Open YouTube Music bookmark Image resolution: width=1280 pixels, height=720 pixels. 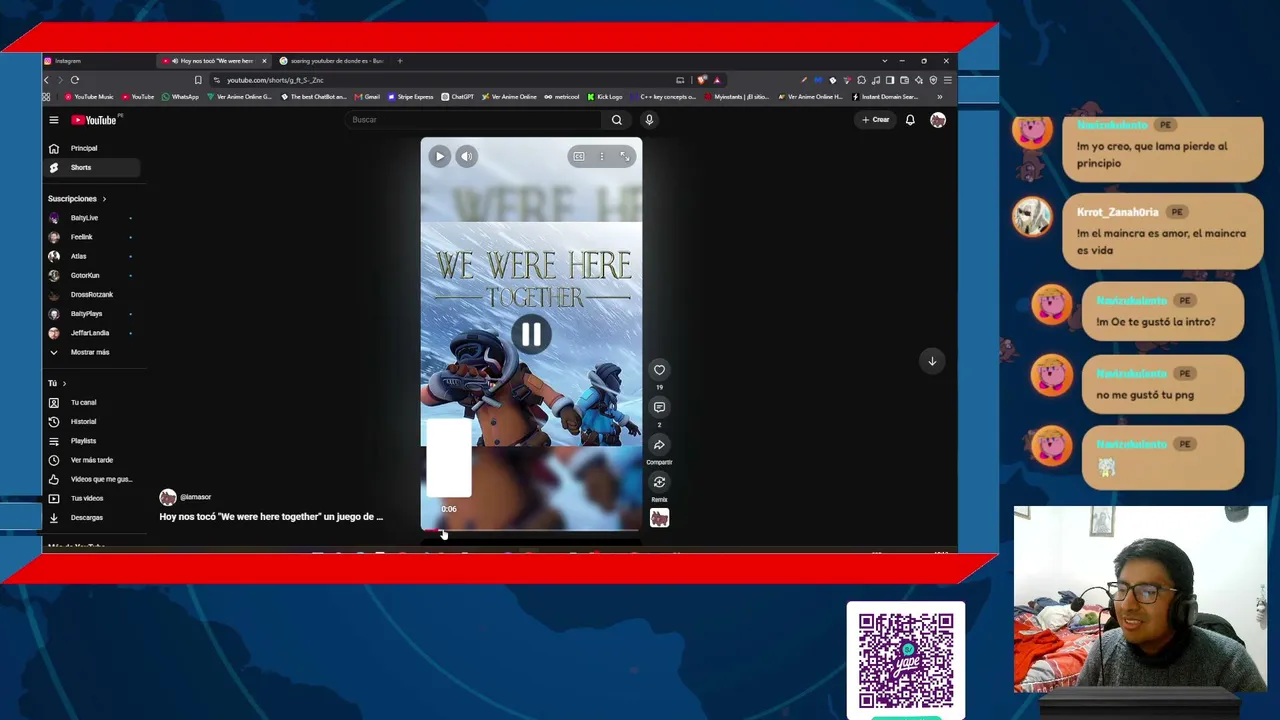click(x=89, y=97)
